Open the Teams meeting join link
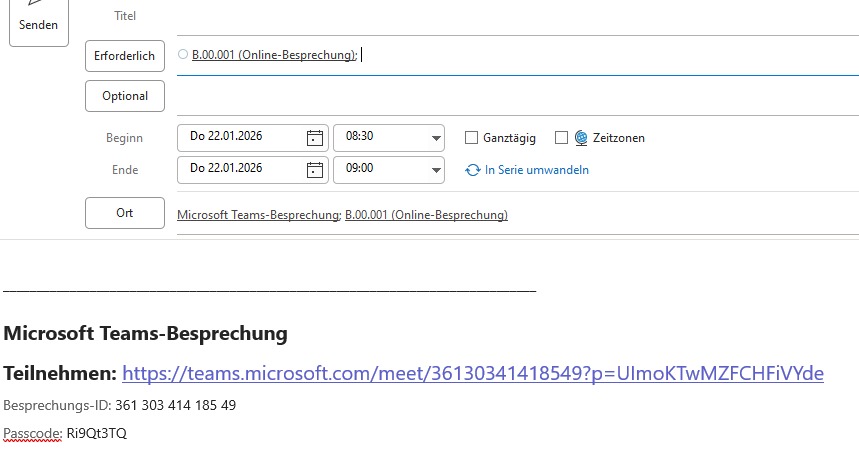 click(x=472, y=373)
